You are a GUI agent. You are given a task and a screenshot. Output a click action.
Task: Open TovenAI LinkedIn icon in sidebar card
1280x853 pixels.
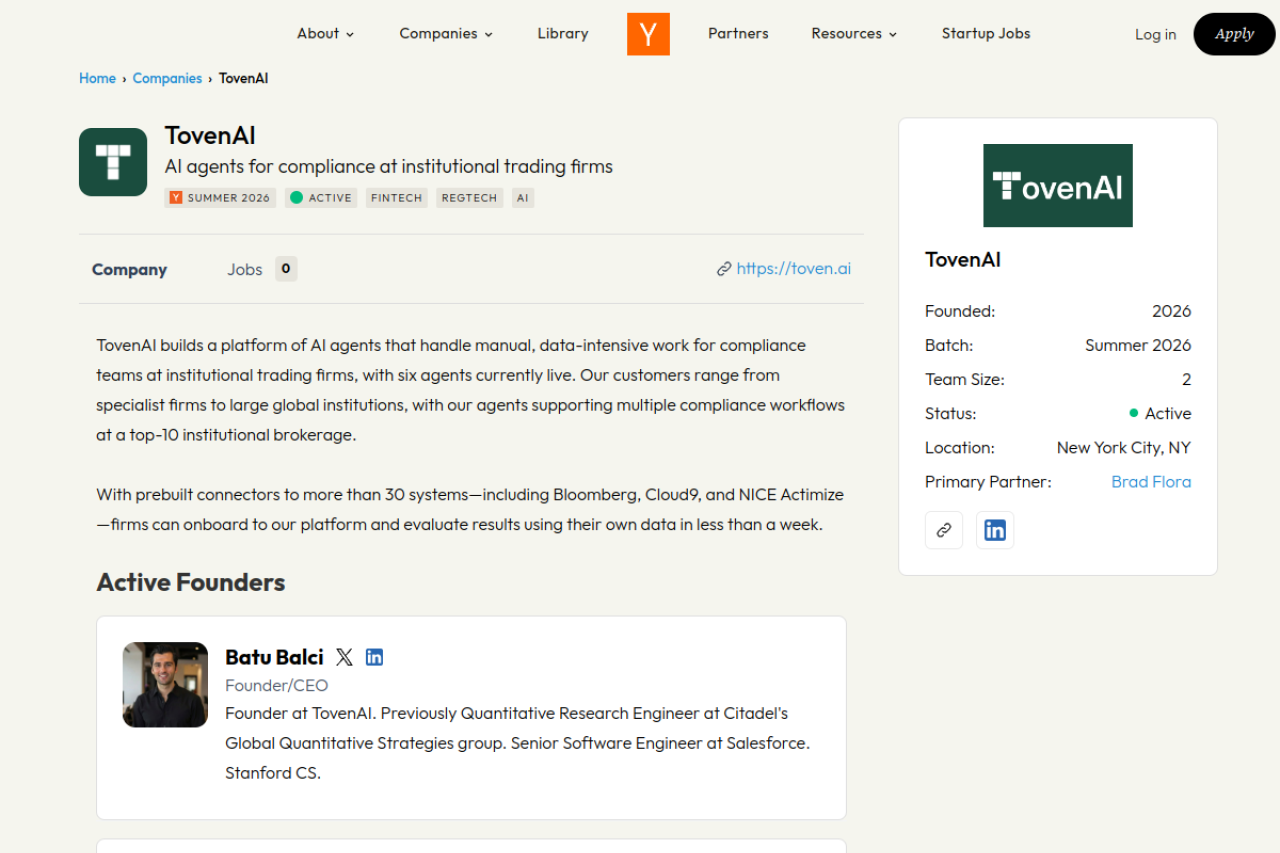pyautogui.click(x=995, y=530)
